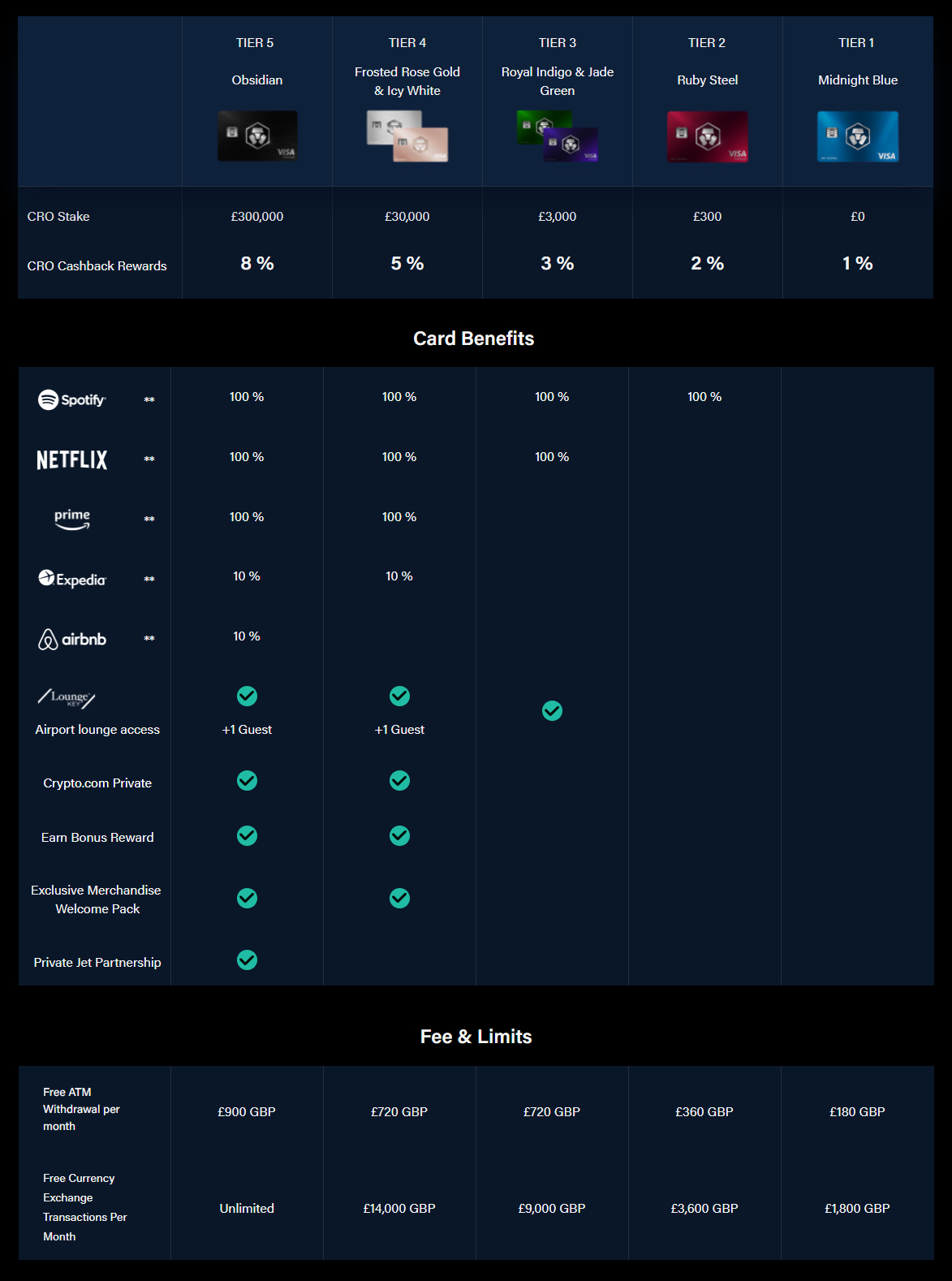Screen dimensions: 952x1281
Task: Click Tier 5 Crypto.com Private checkmark
Action: [x=247, y=780]
